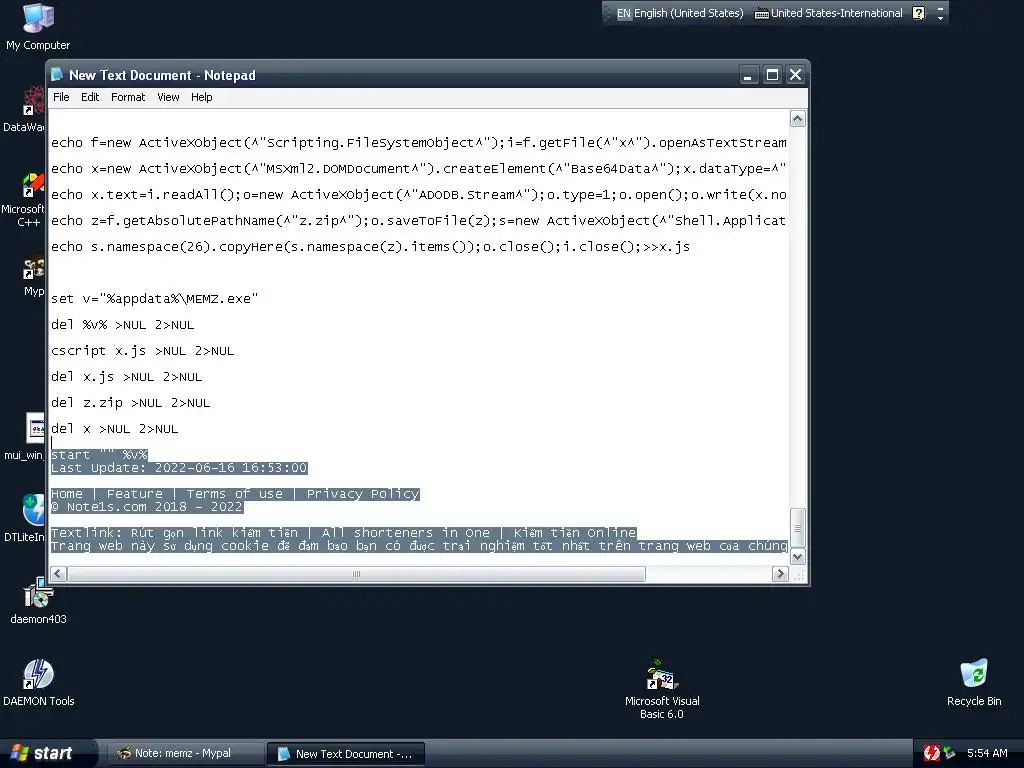Click the horizontal scrollbar thumb
Viewport: 1024px width, 768px height.
[356, 573]
